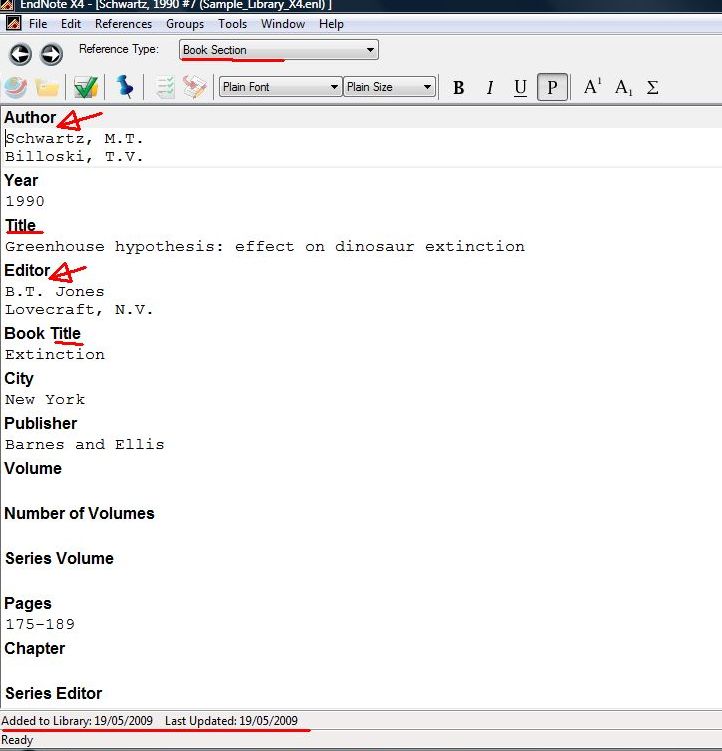Click the Chapter field label
This screenshot has height=751, width=722.
[x=34, y=649]
